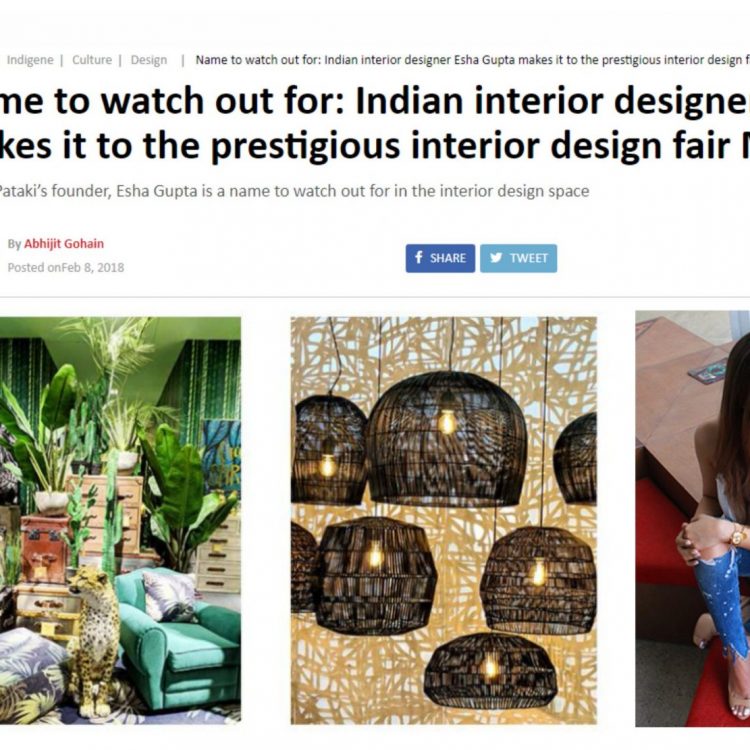Click the Esha Gupta subtitle line
This screenshot has height=750, width=750.
(x=294, y=191)
